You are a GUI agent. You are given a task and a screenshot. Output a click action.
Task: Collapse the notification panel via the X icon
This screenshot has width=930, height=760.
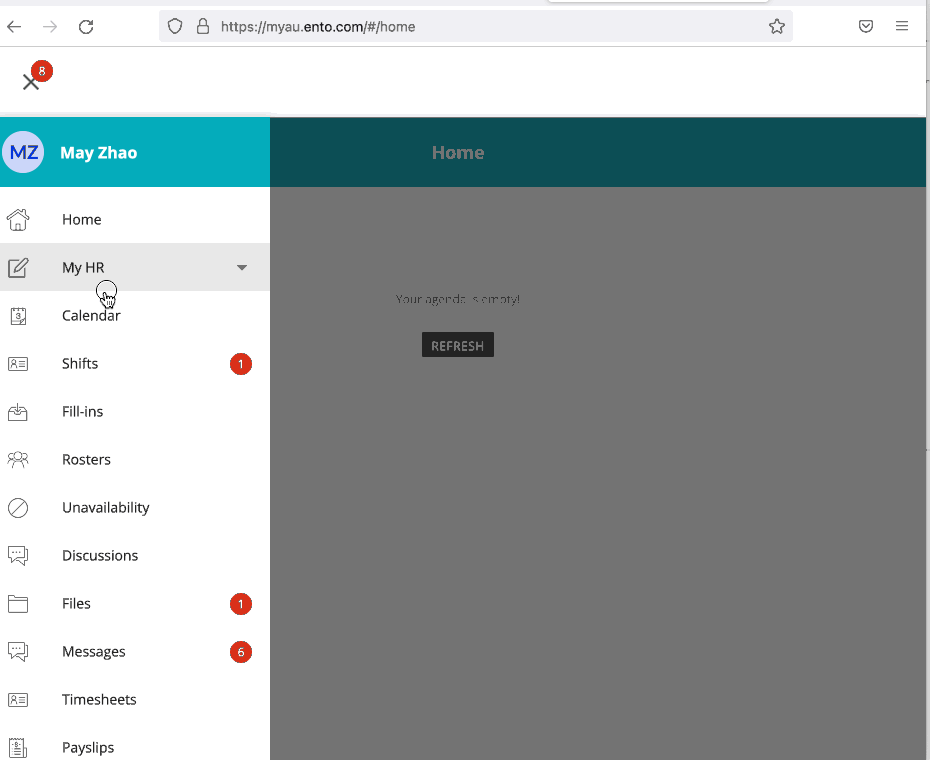click(x=31, y=82)
